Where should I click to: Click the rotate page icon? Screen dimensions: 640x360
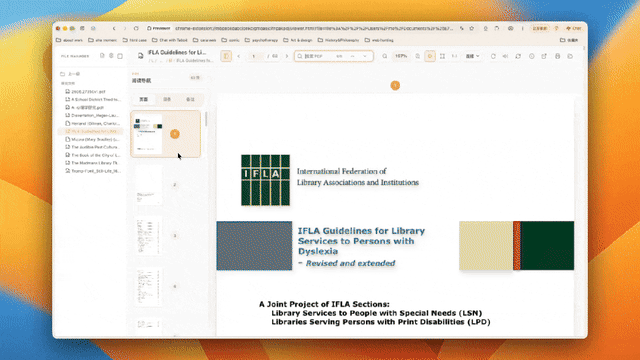[x=493, y=56]
